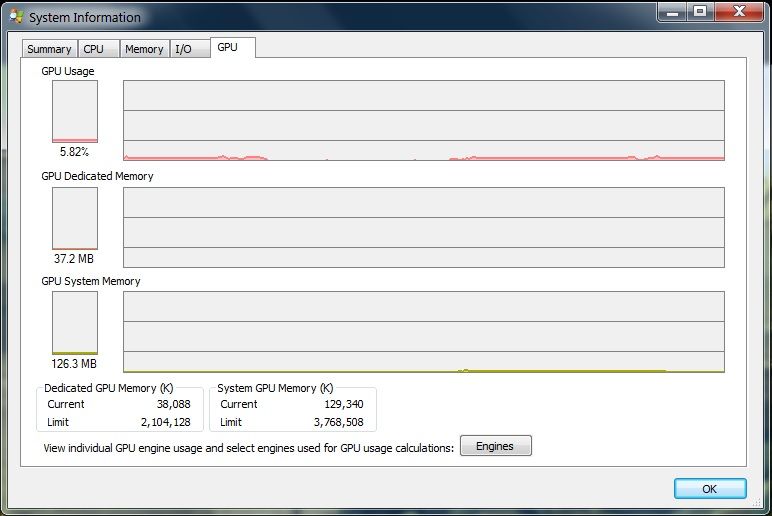
Task: Click the View individual GPU engine usage text
Action: (249, 448)
